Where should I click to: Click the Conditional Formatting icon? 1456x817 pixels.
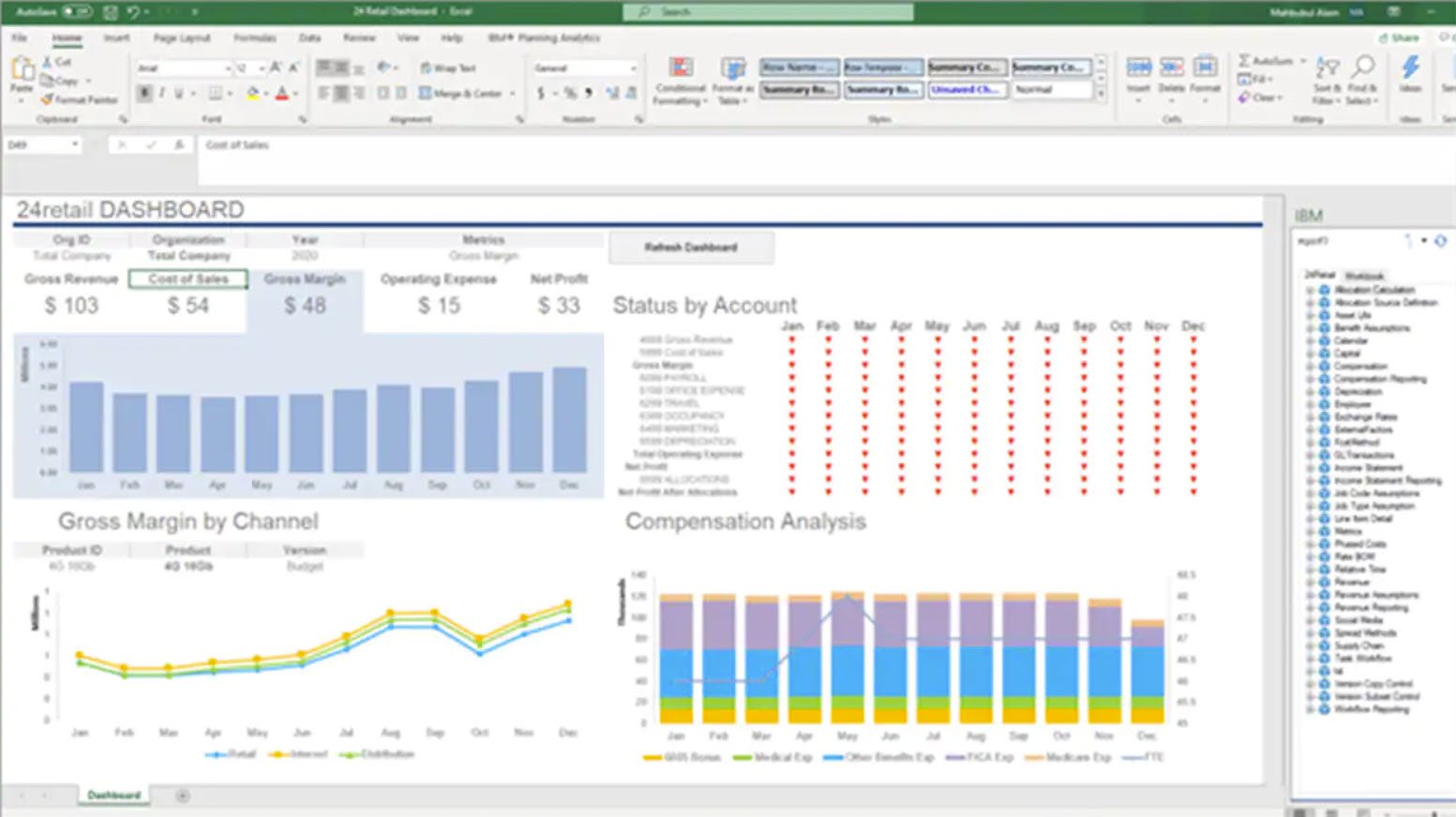(681, 68)
